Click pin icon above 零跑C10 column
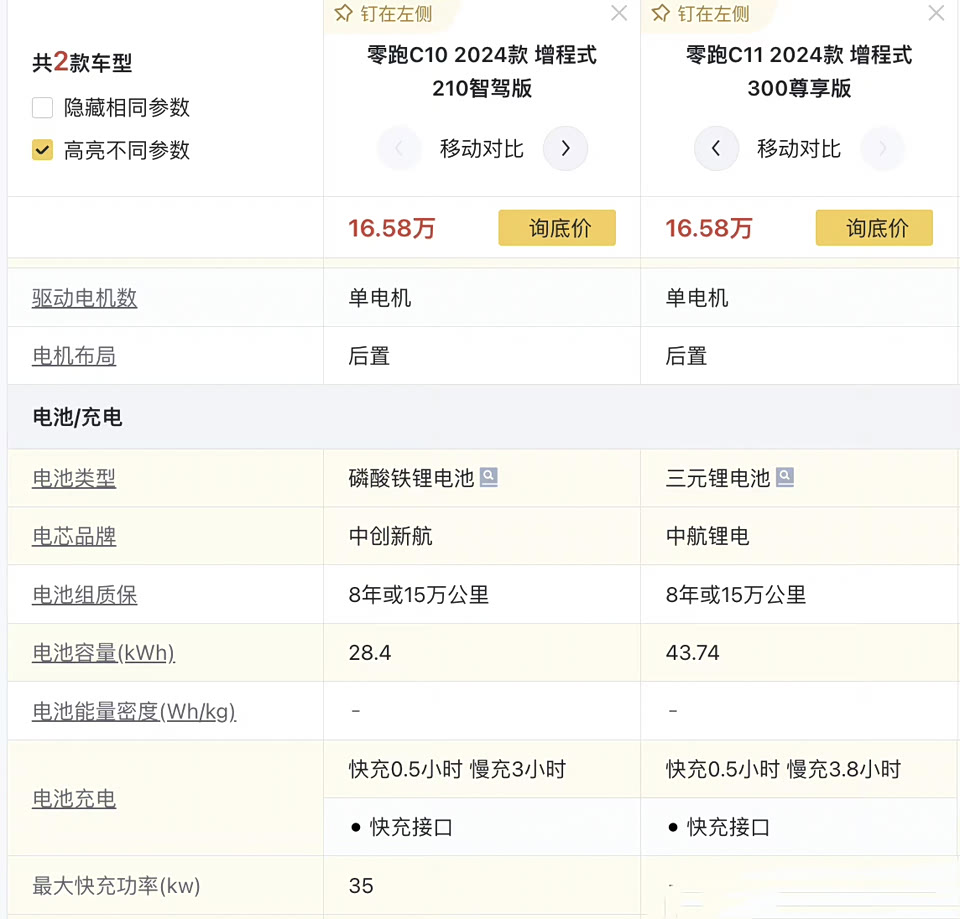This screenshot has width=960, height=919. (344, 14)
